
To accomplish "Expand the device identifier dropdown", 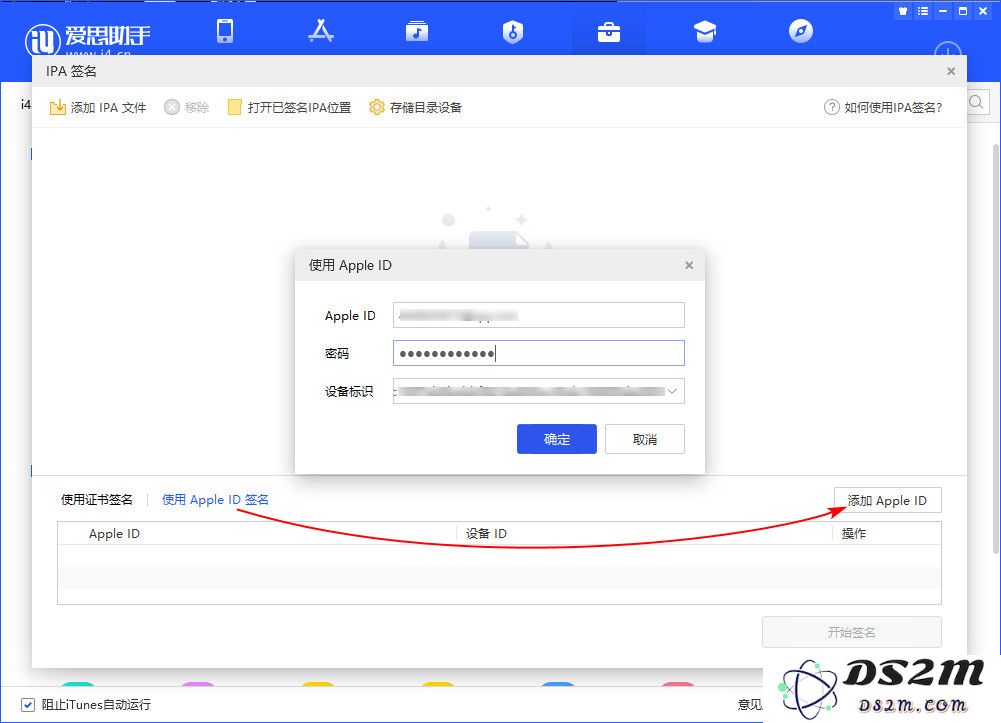I will 672,391.
